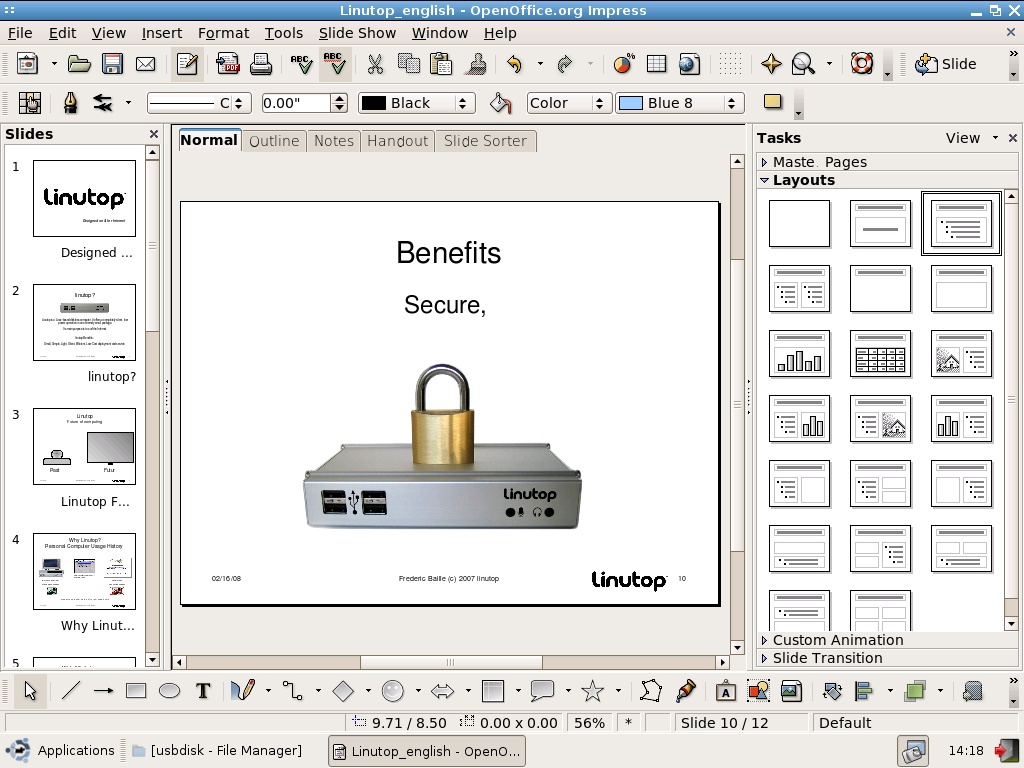
Task: Expand the Slide Transition section
Action: coord(827,658)
